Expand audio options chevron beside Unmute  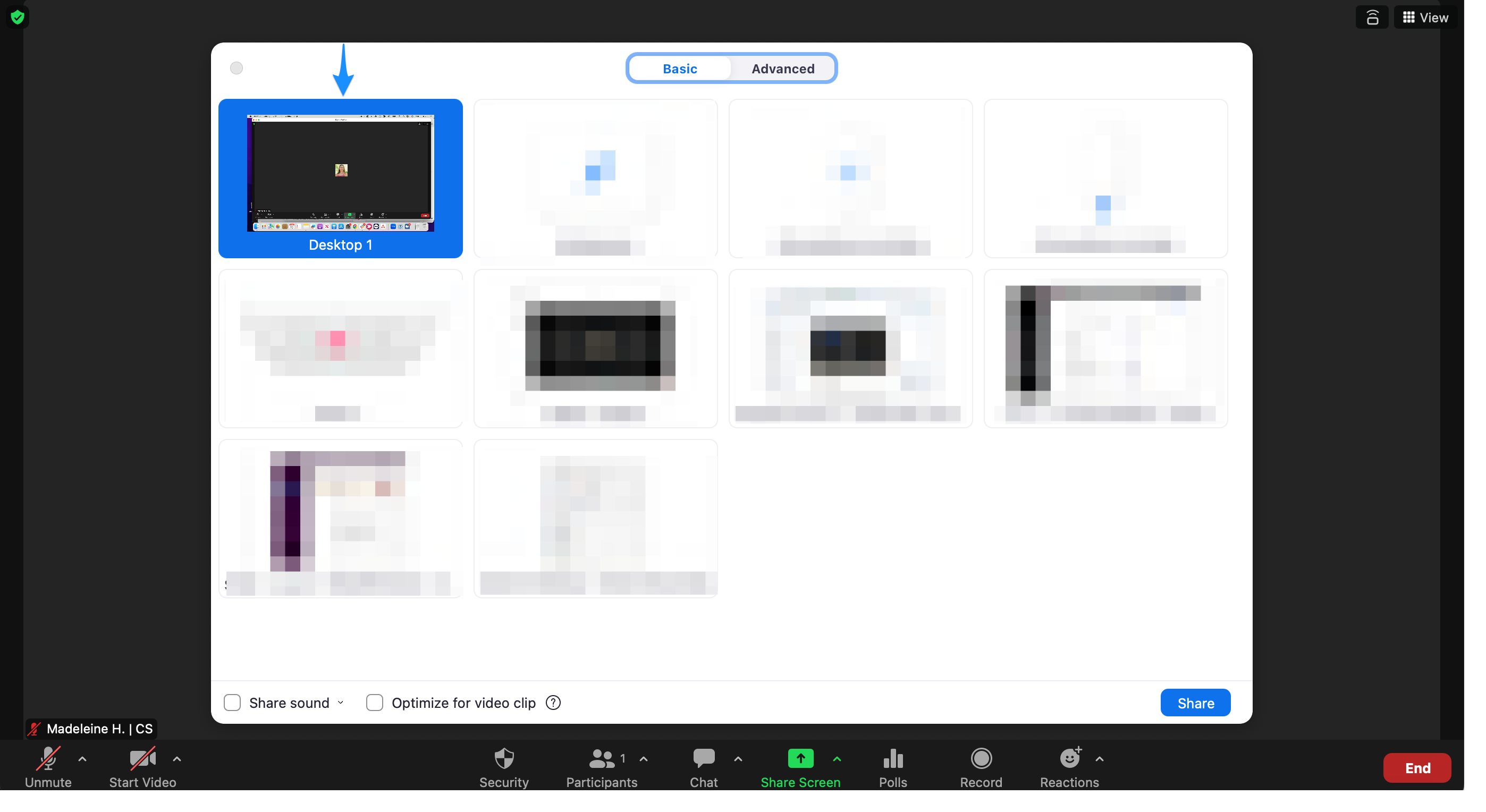click(82, 759)
